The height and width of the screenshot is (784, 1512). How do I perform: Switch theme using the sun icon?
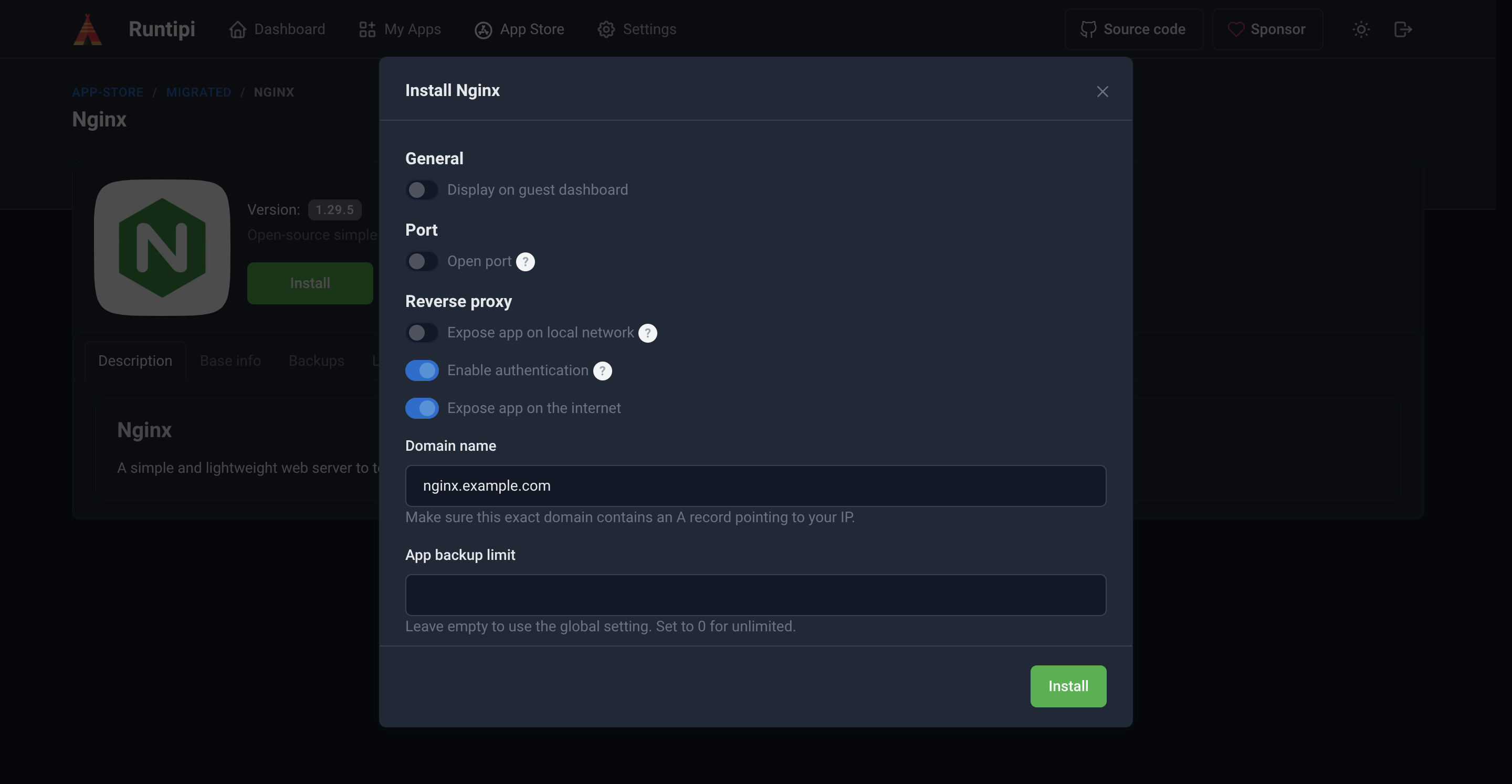[x=1361, y=29]
